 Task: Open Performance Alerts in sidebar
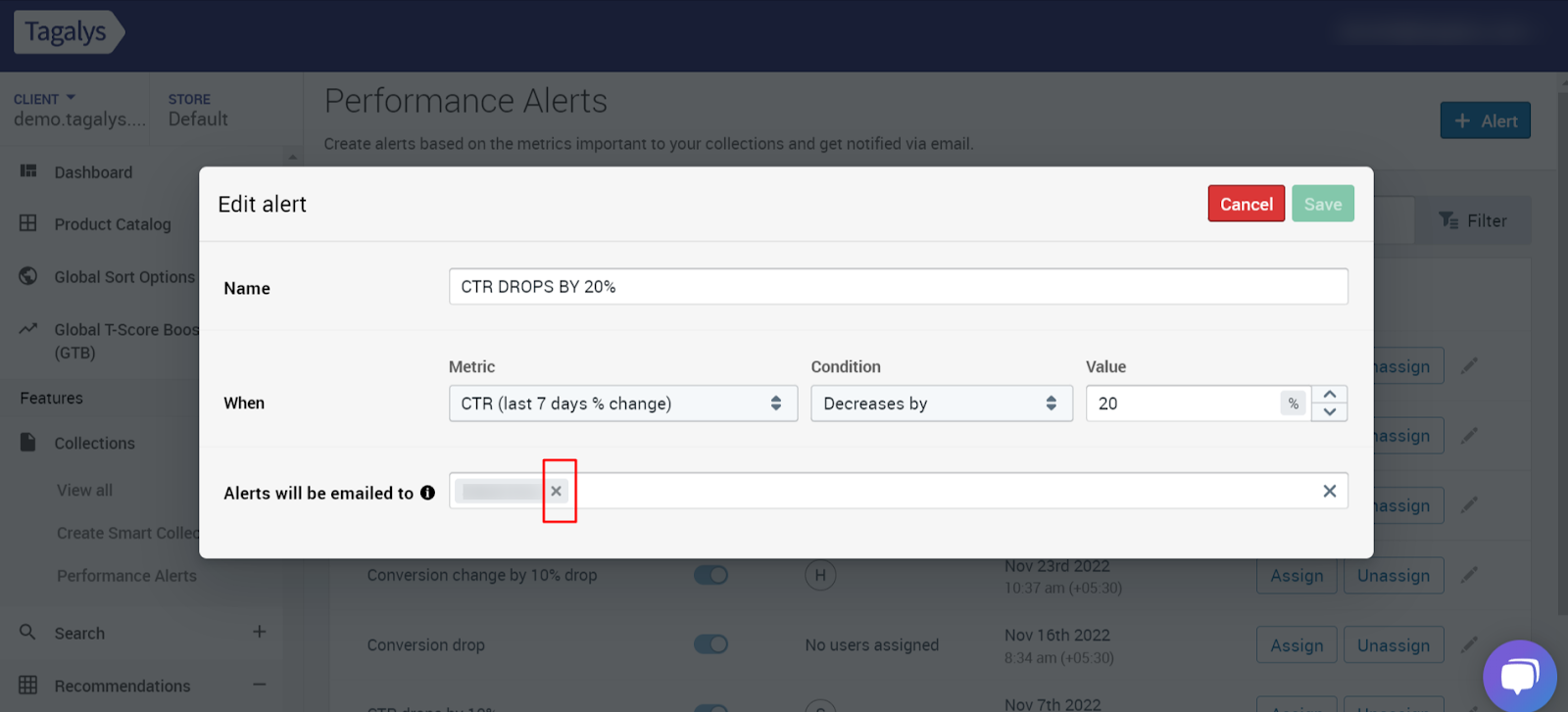pyautogui.click(x=126, y=576)
